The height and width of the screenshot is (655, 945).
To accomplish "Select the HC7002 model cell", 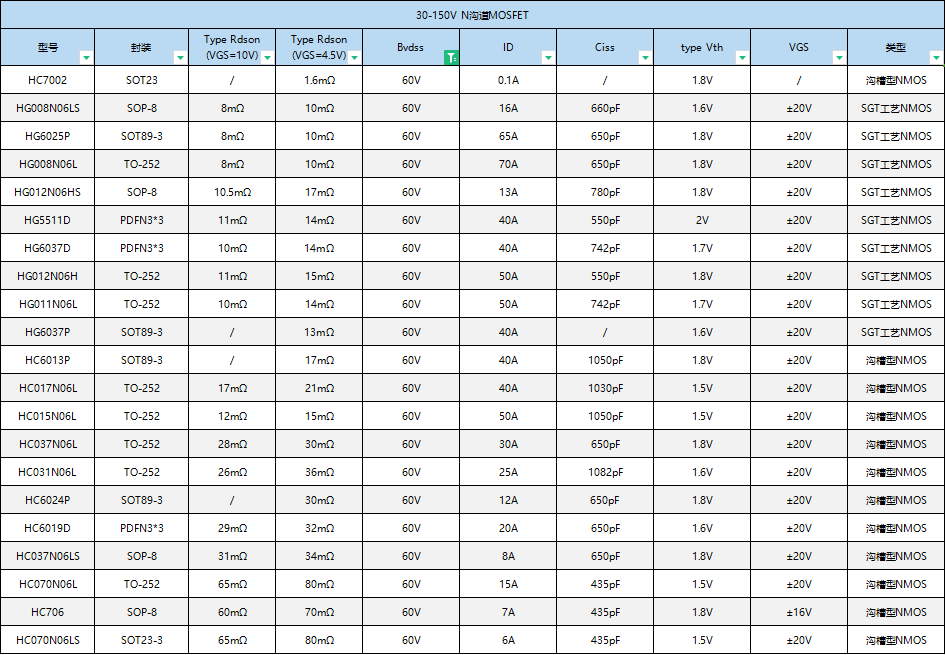I will [47, 80].
